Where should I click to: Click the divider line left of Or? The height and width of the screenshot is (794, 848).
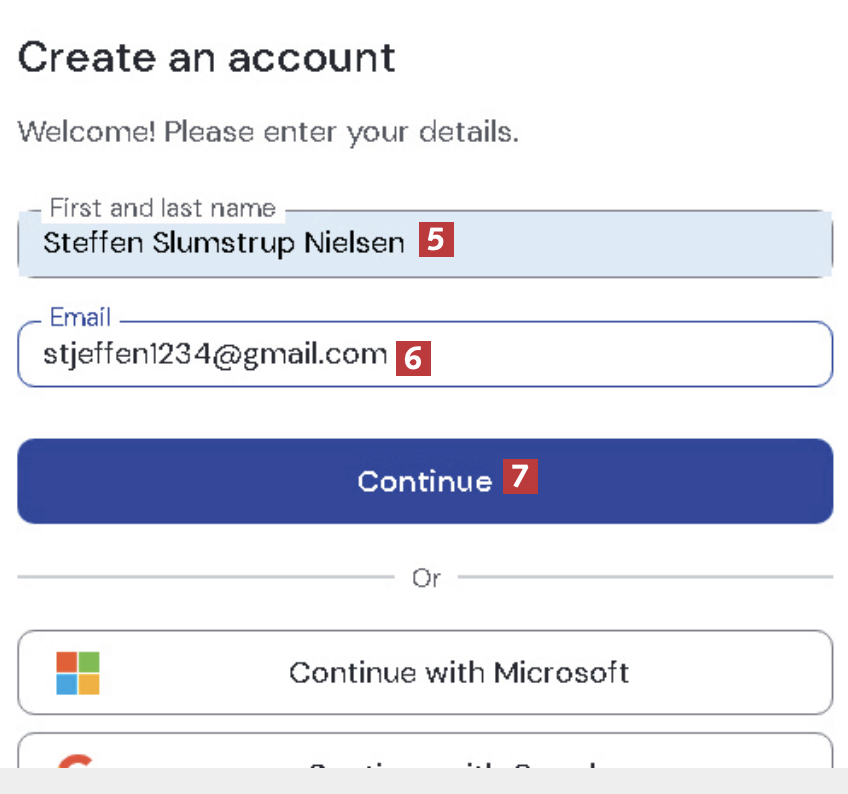(x=205, y=577)
